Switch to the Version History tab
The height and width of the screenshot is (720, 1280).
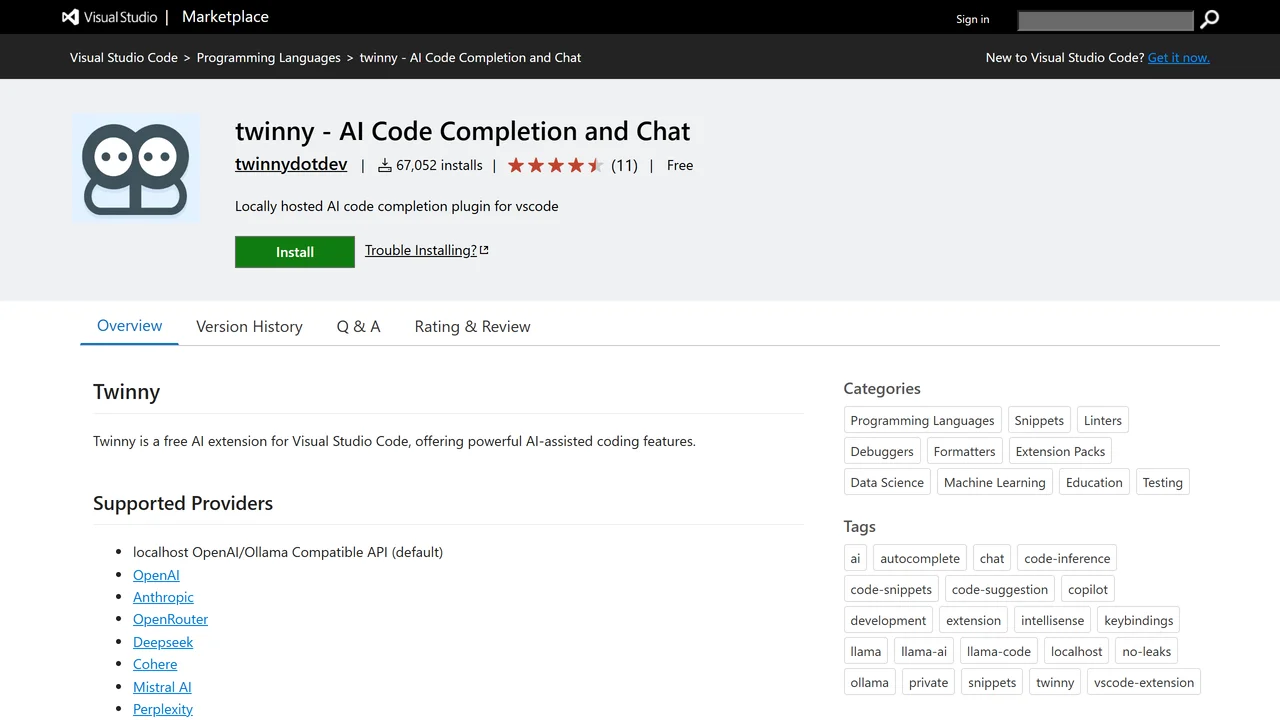click(249, 326)
